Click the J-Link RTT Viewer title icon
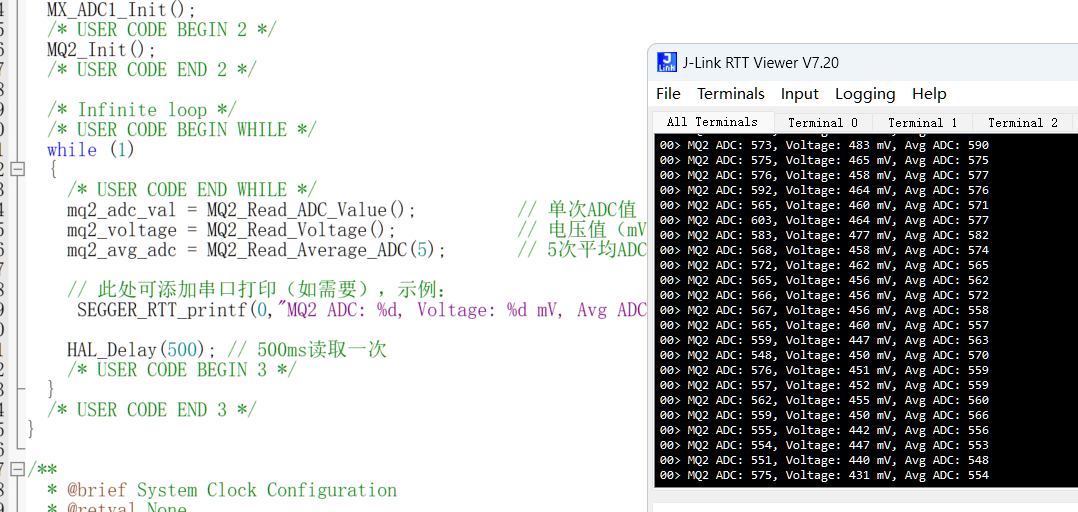Screen dimensions: 1078x512 [667, 63]
